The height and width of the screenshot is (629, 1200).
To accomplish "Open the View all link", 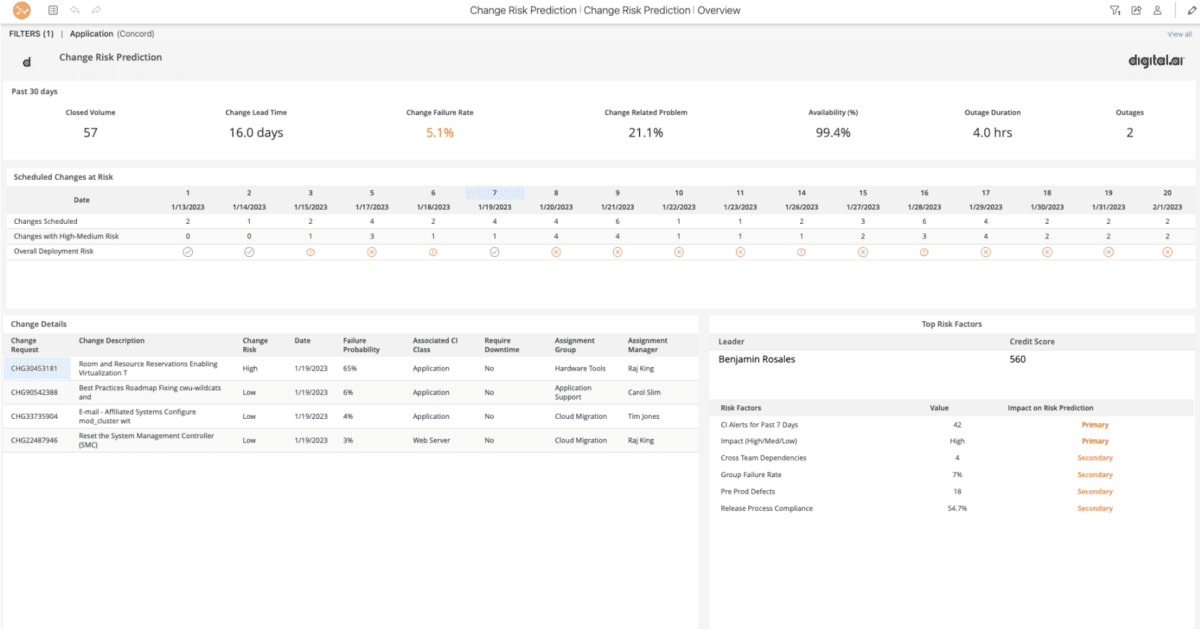I will [1177, 33].
